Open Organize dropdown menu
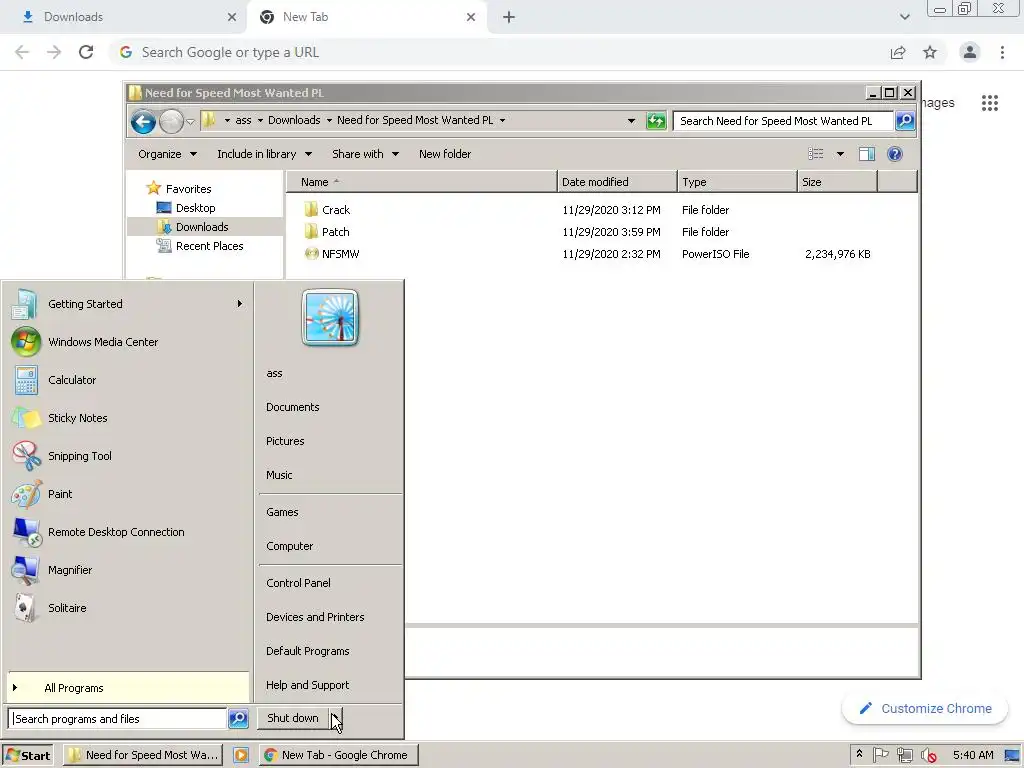This screenshot has height=768, width=1024. (x=167, y=154)
